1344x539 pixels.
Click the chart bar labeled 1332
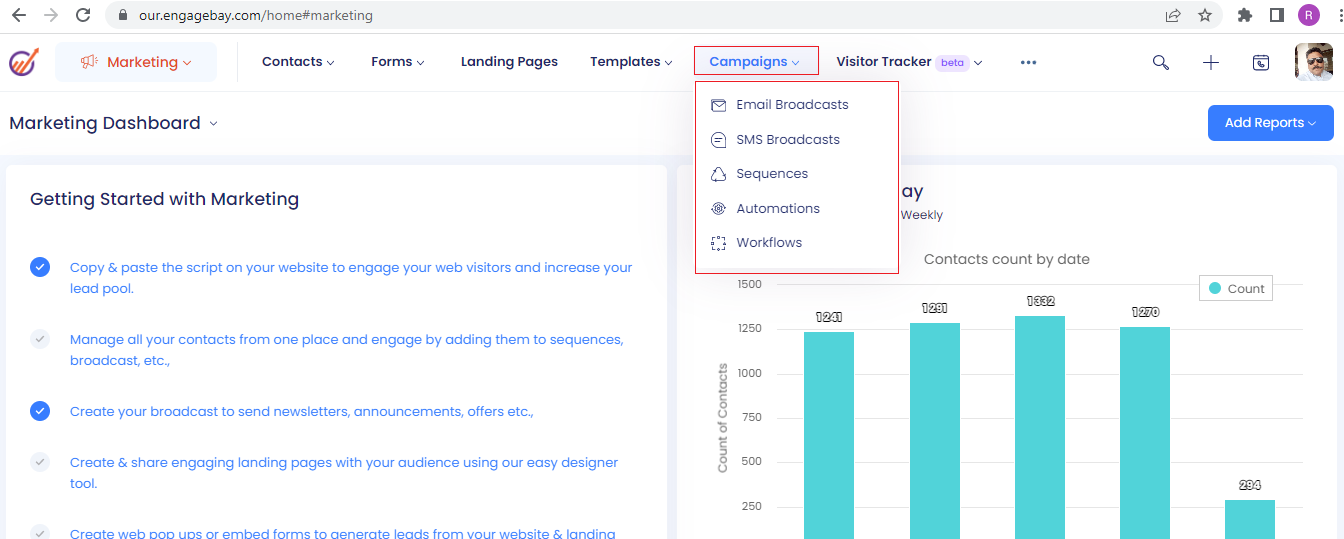coord(1040,427)
